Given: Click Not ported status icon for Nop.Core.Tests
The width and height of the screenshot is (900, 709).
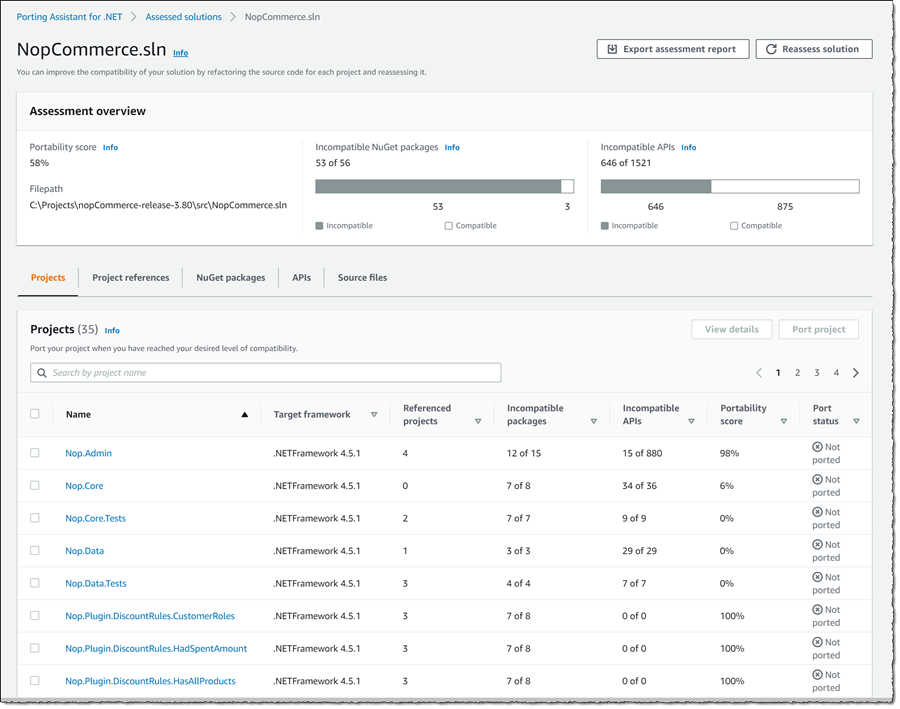Looking at the screenshot, I should (x=817, y=512).
